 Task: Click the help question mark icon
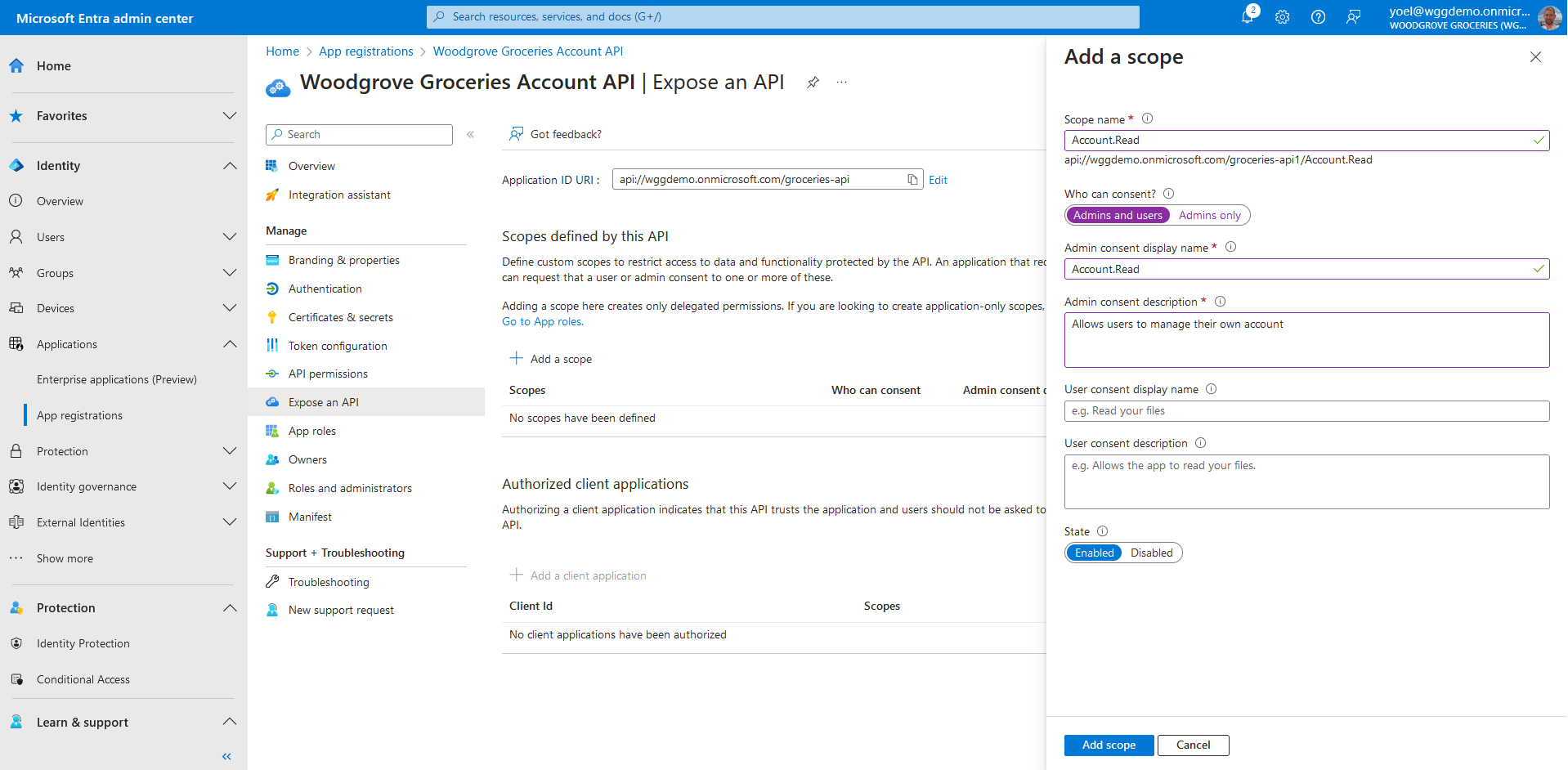click(1318, 17)
